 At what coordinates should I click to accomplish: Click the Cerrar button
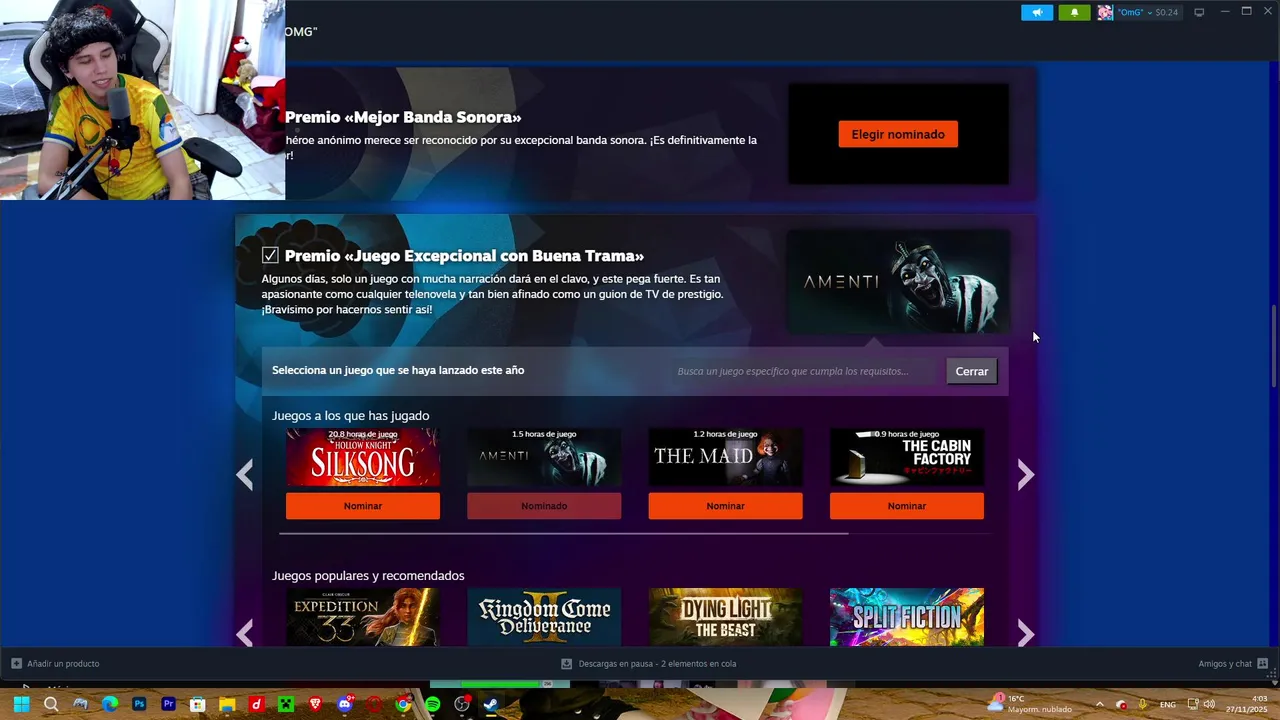972,371
